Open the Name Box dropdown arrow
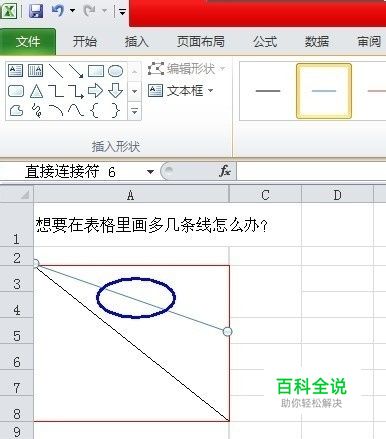 [x=150, y=172]
